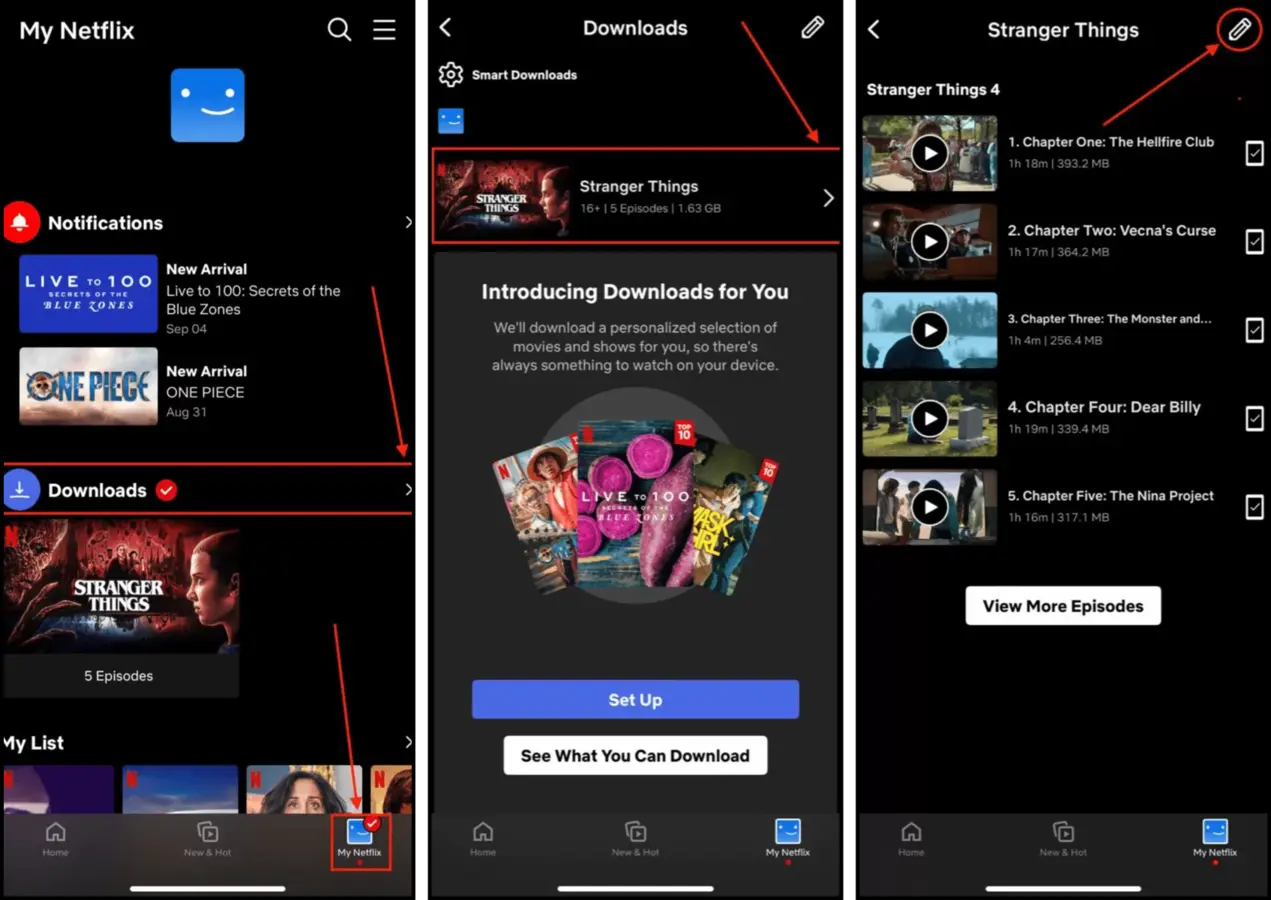Expand Notifications with its chevron
Image resolution: width=1271 pixels, height=900 pixels.
408,222
